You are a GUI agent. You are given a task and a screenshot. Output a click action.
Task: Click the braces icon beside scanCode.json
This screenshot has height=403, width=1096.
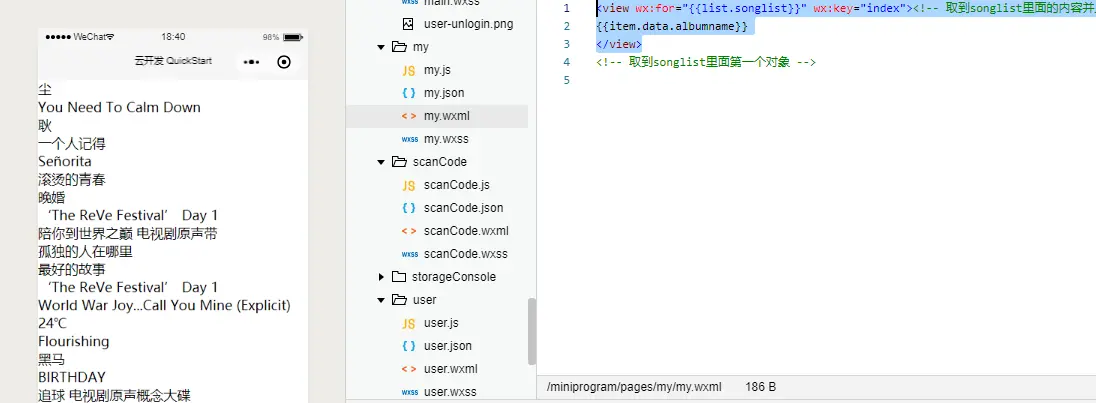(410, 207)
